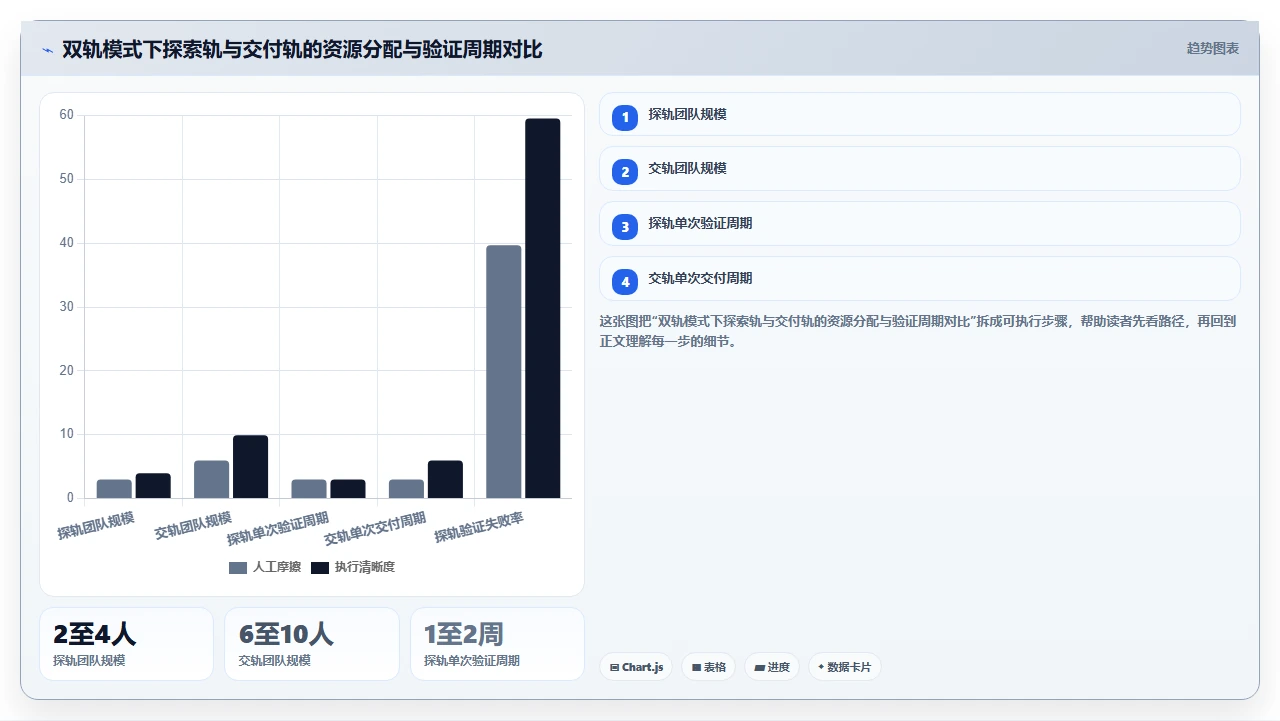Viewport: 1280px width, 721px height.
Task: Click the dark bar for 探轨团队规模
Action: 153,486
